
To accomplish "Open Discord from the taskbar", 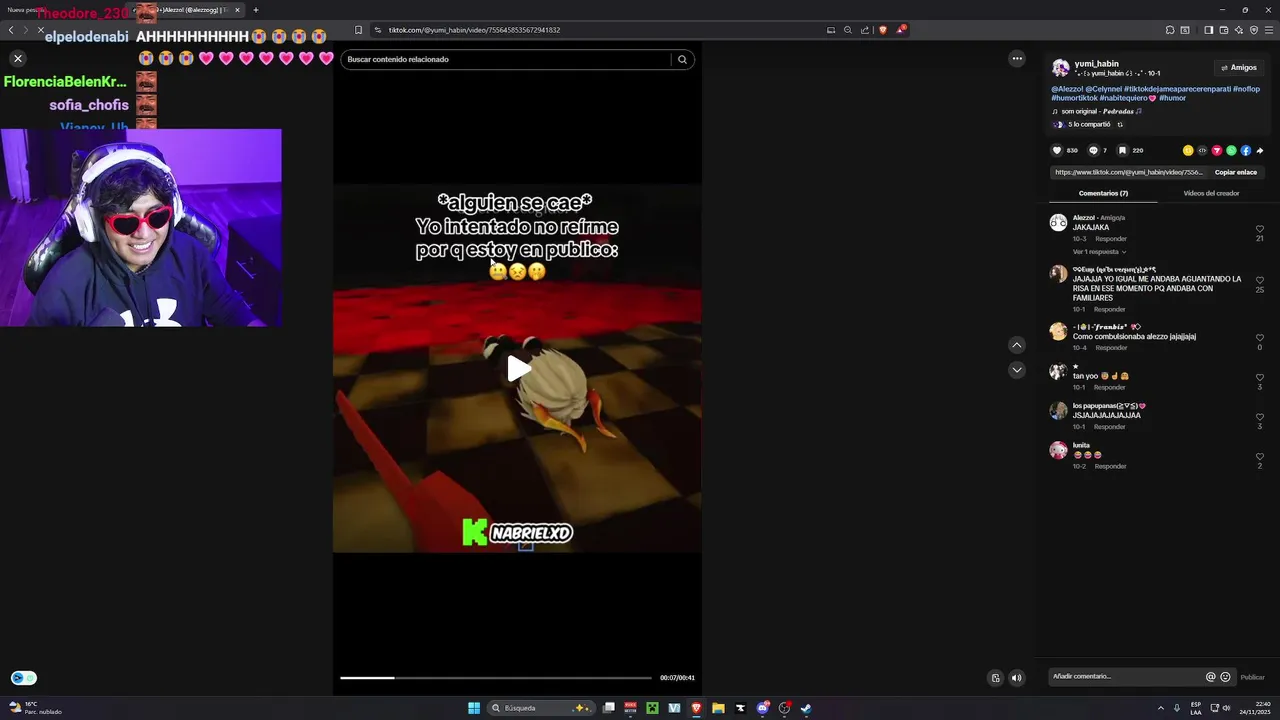I will point(762,708).
